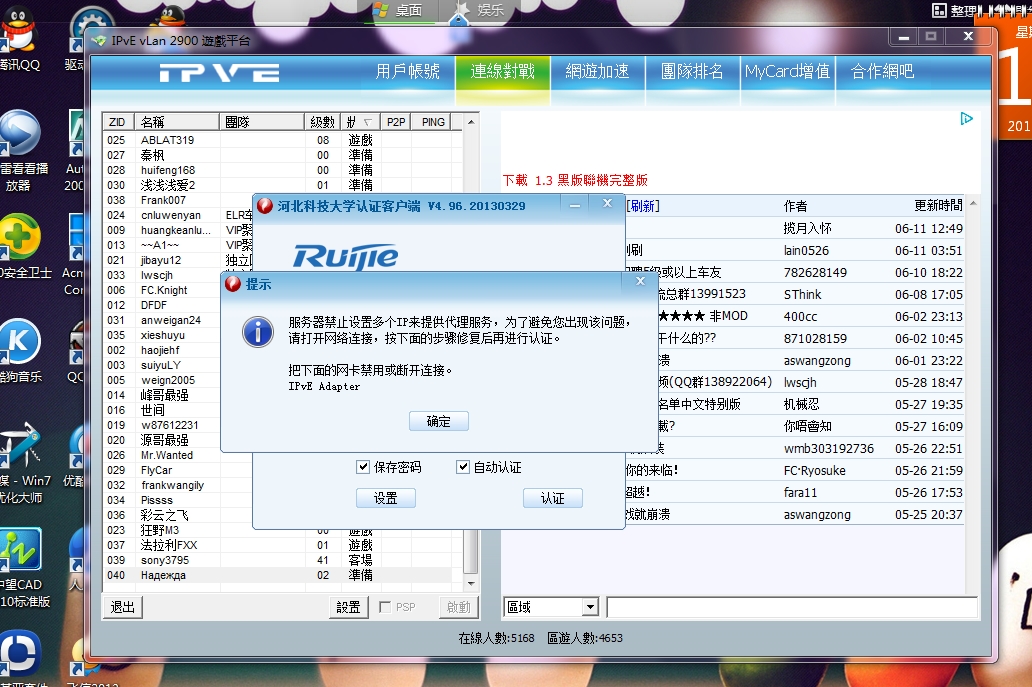Open the 360 Security Guard desktop icon
1032x687 pixels.
(x=23, y=247)
